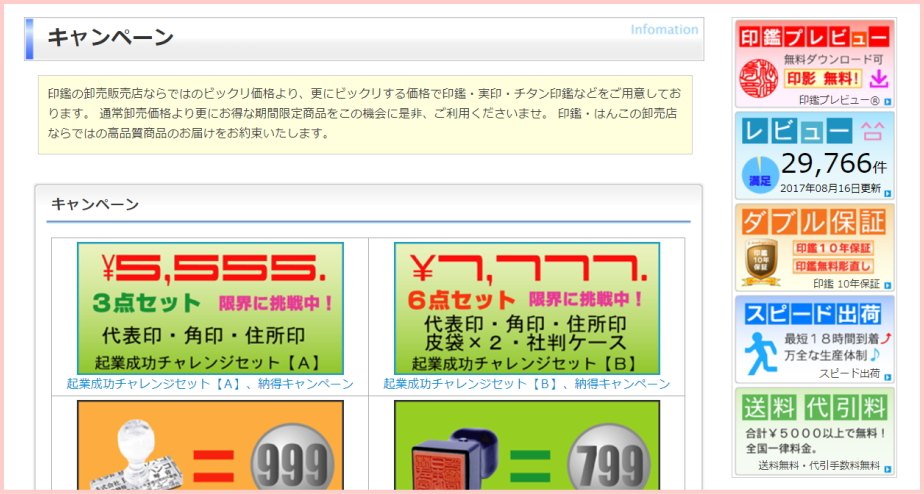Click the silver 799 coin icon
The width and height of the screenshot is (924, 494).
(x=609, y=458)
